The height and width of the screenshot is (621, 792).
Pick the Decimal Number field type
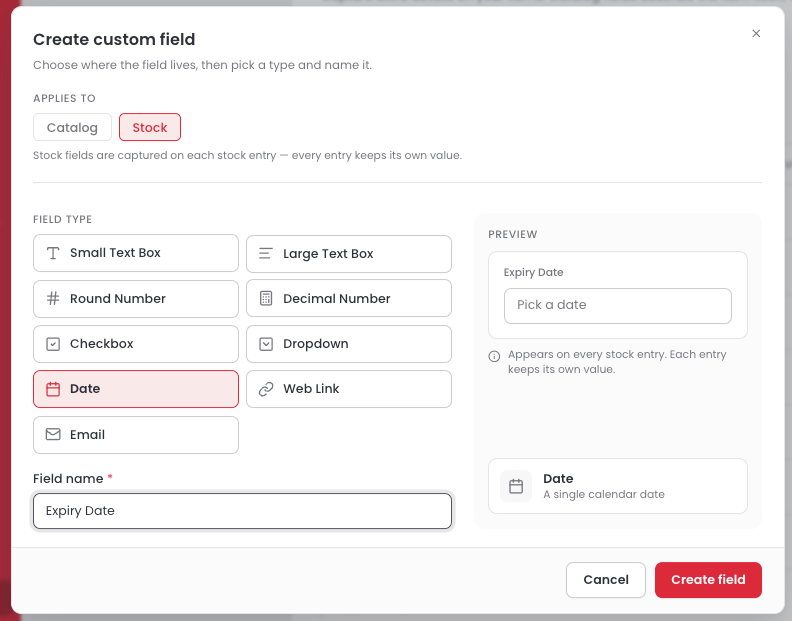point(349,298)
